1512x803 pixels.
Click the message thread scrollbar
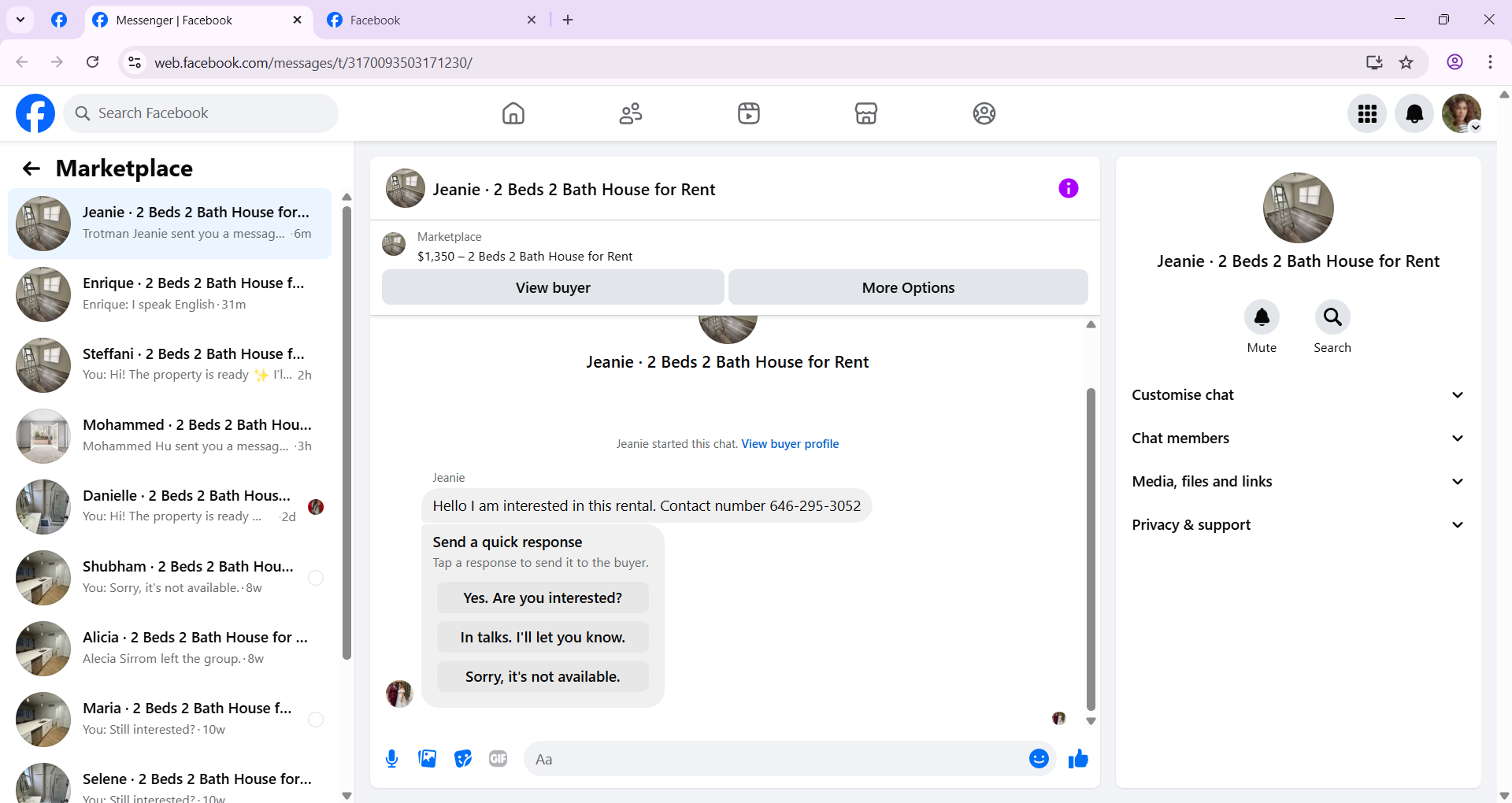click(1091, 549)
